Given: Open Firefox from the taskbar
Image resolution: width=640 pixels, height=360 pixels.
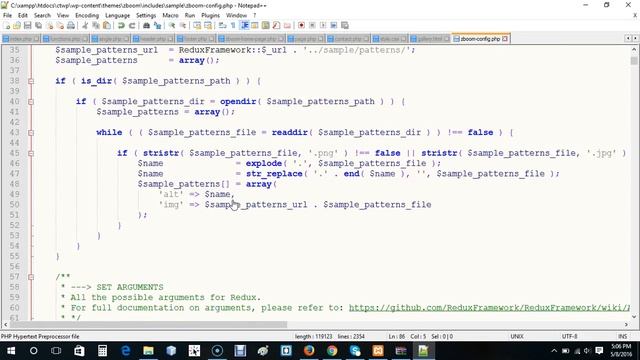Looking at the screenshot, I should coord(309,351).
